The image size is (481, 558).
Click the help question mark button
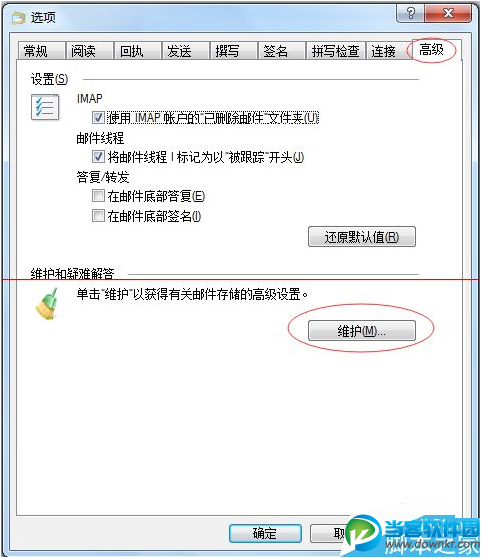pyautogui.click(x=410, y=14)
